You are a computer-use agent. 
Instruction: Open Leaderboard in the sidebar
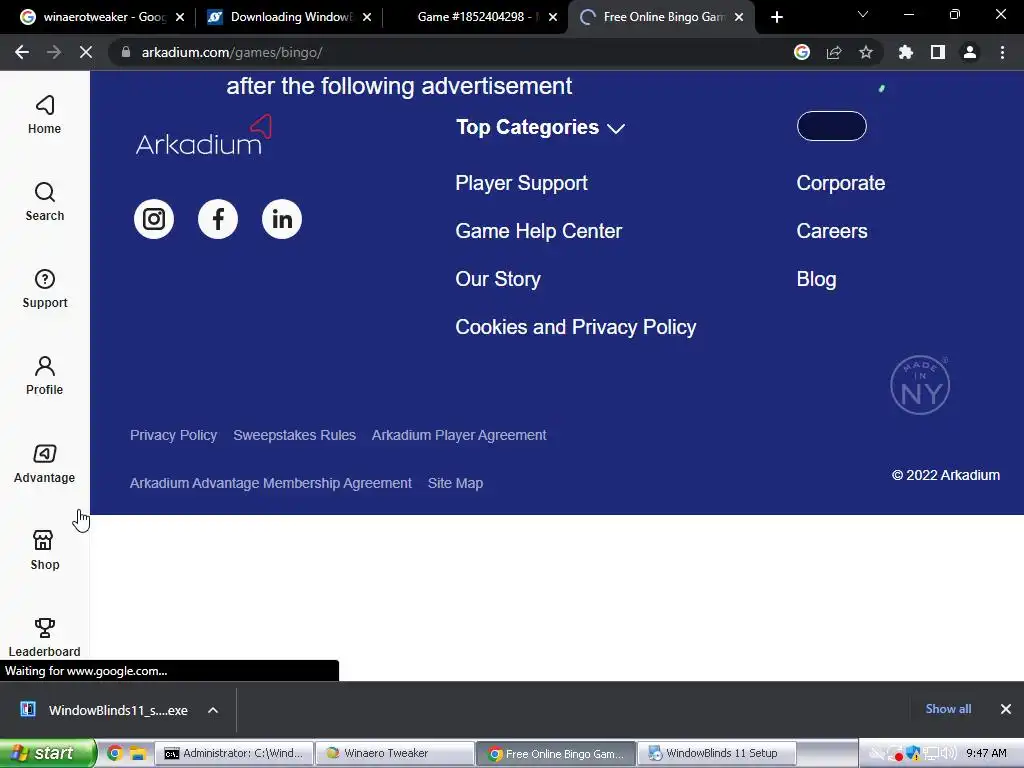pos(44,637)
